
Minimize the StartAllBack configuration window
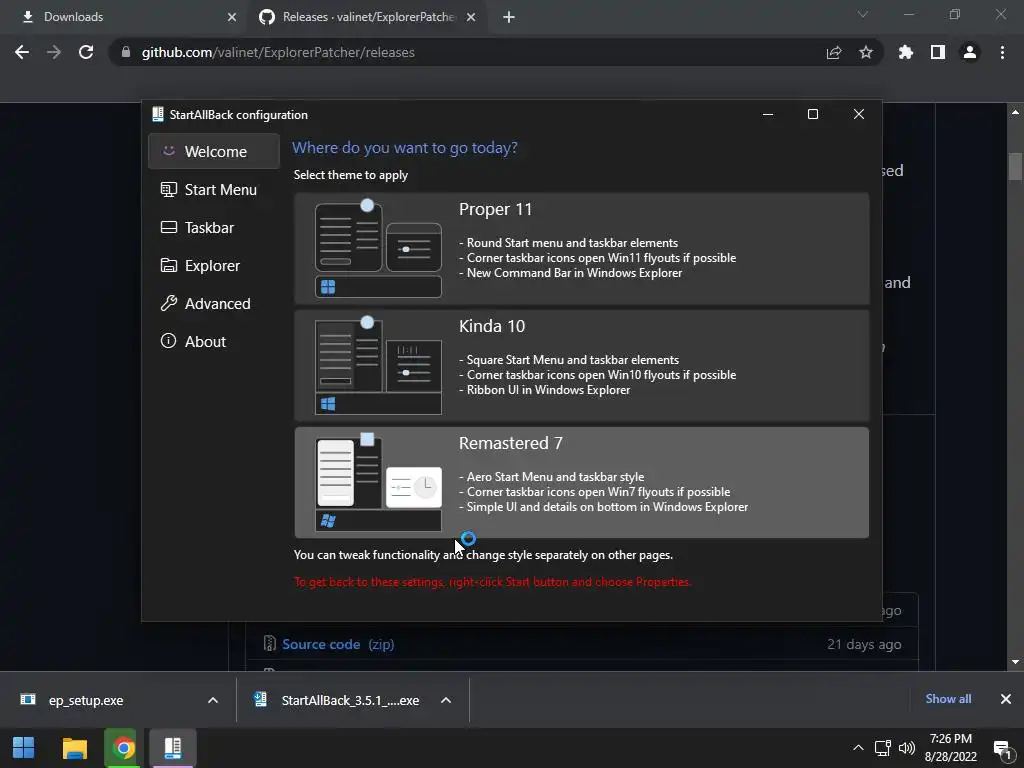point(768,114)
